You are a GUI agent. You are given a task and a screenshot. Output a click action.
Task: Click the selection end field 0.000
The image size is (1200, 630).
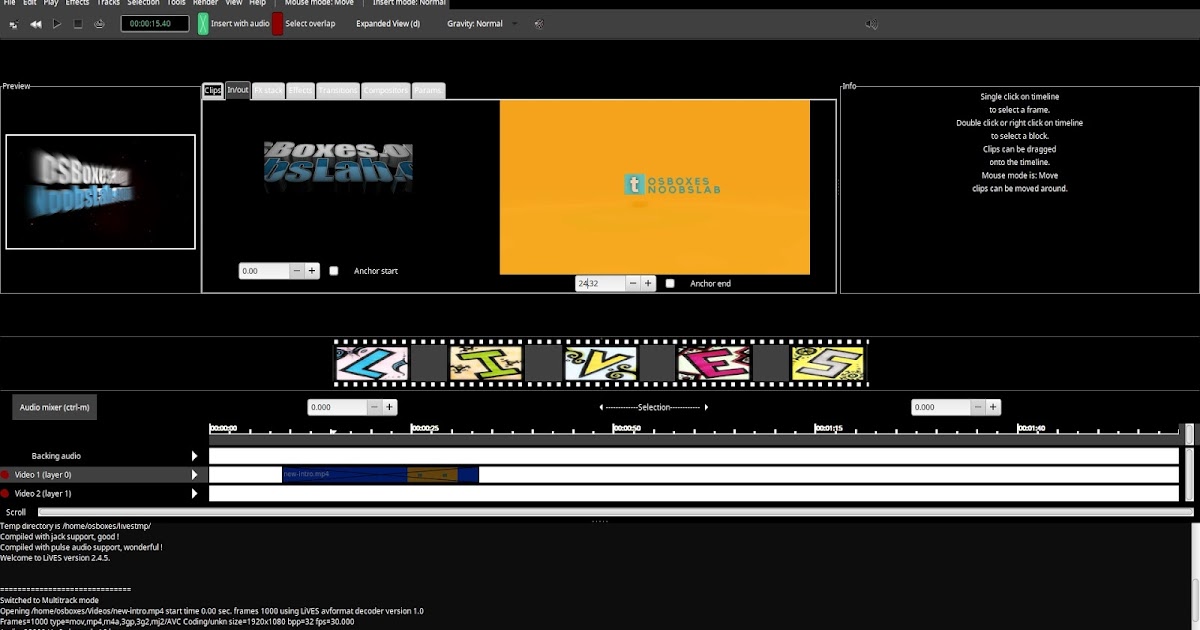[x=941, y=407]
